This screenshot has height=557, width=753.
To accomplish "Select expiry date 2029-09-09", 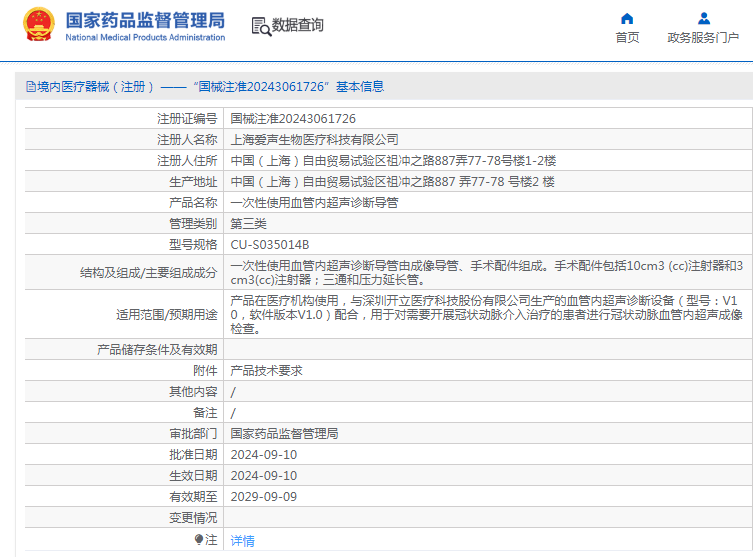I will coord(264,497).
